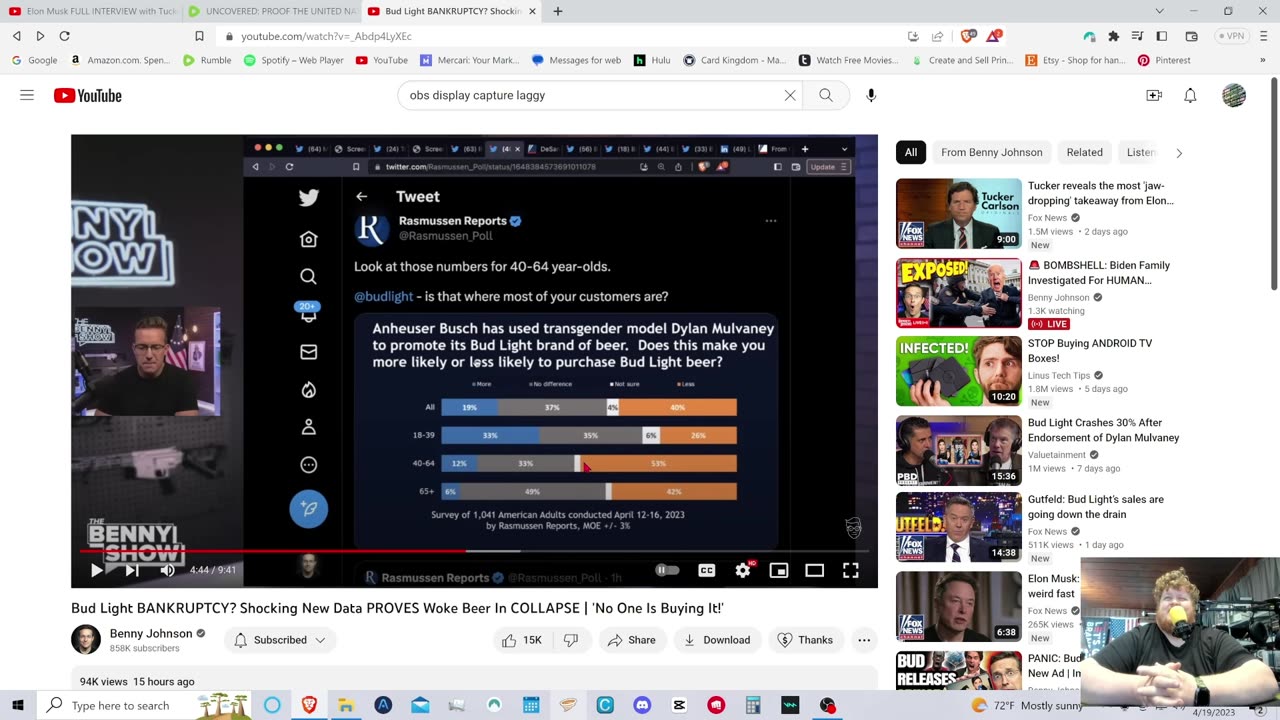Open a new browser tab
The height and width of the screenshot is (720, 1280).
tap(557, 11)
